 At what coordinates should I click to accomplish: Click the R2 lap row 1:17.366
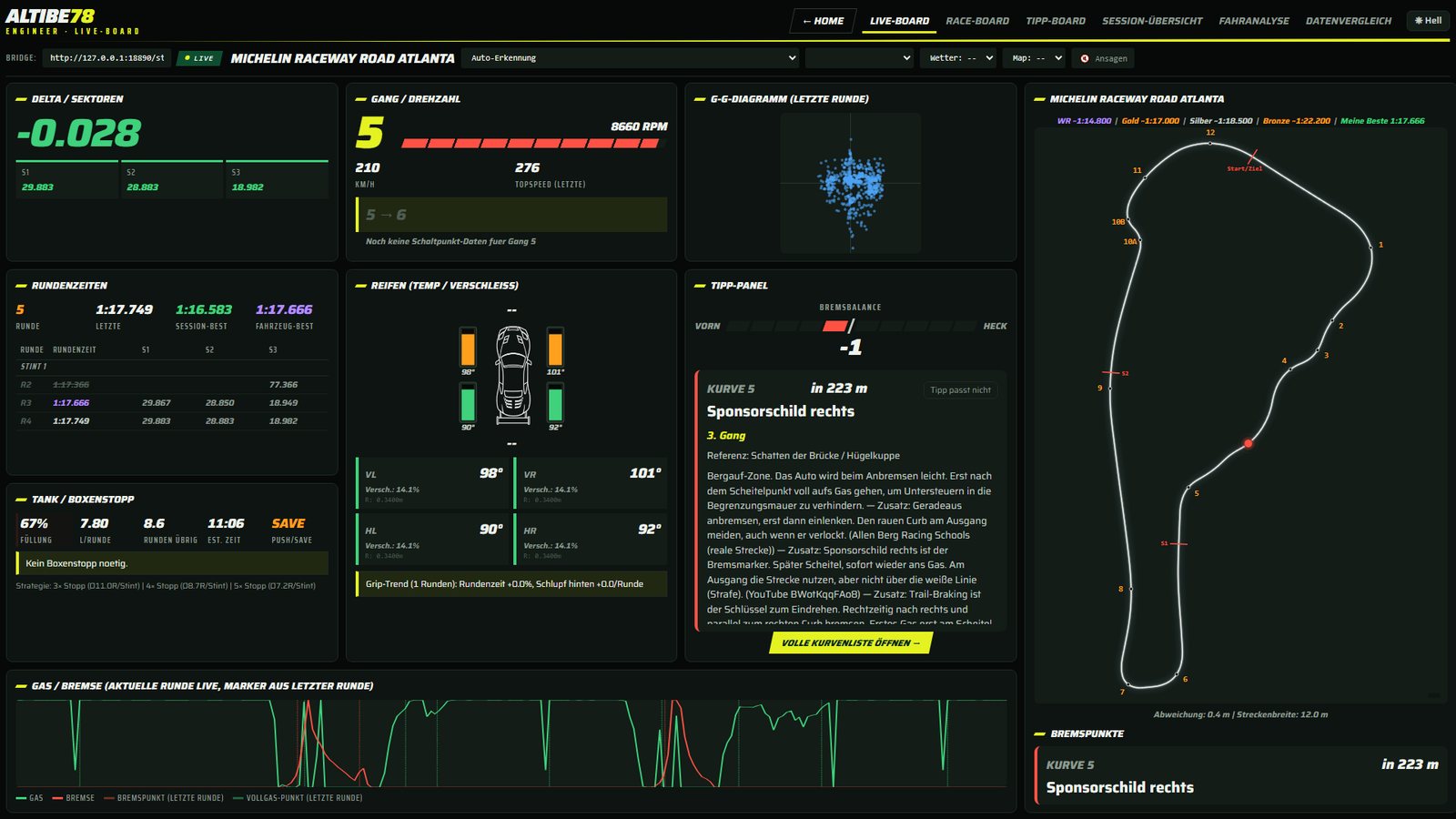pos(172,384)
